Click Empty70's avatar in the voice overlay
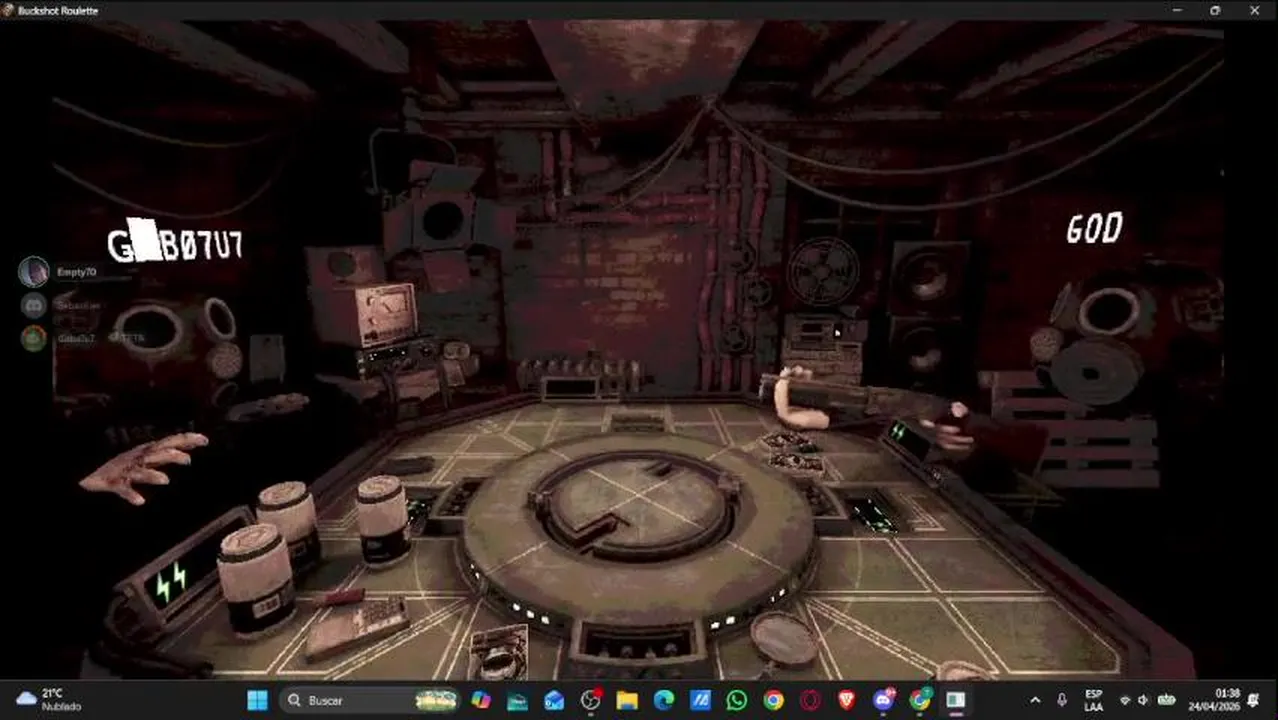 (34, 271)
